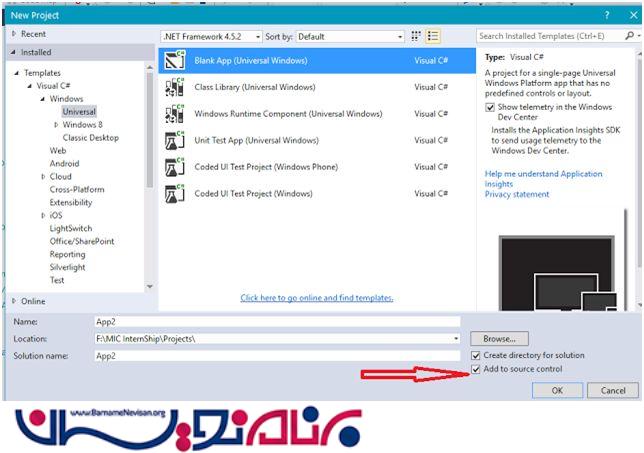Select the Android template category
Screen dimensions: 644x453
click(64, 163)
